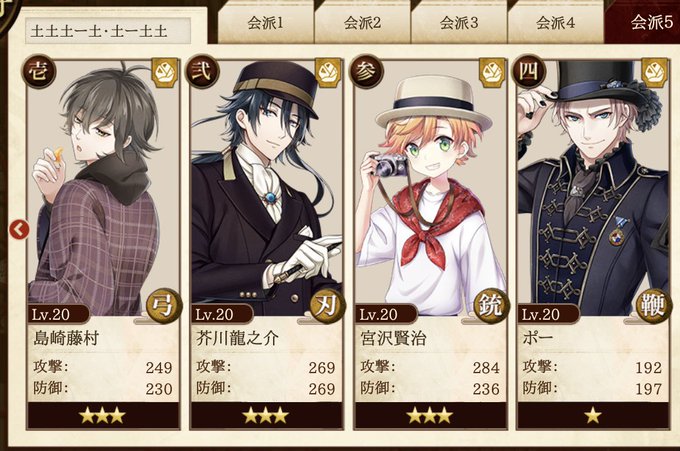Select slot 参 number badge

367,71
